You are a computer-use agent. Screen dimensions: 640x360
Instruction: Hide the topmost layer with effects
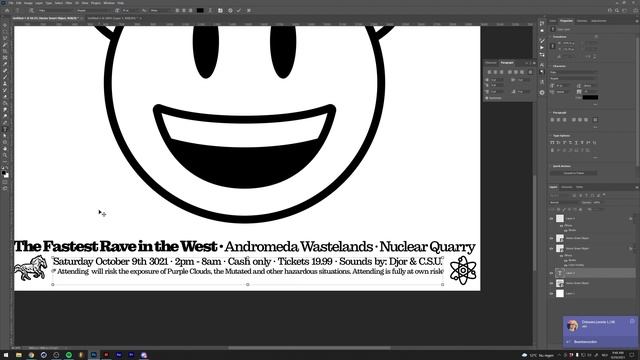tap(551, 218)
